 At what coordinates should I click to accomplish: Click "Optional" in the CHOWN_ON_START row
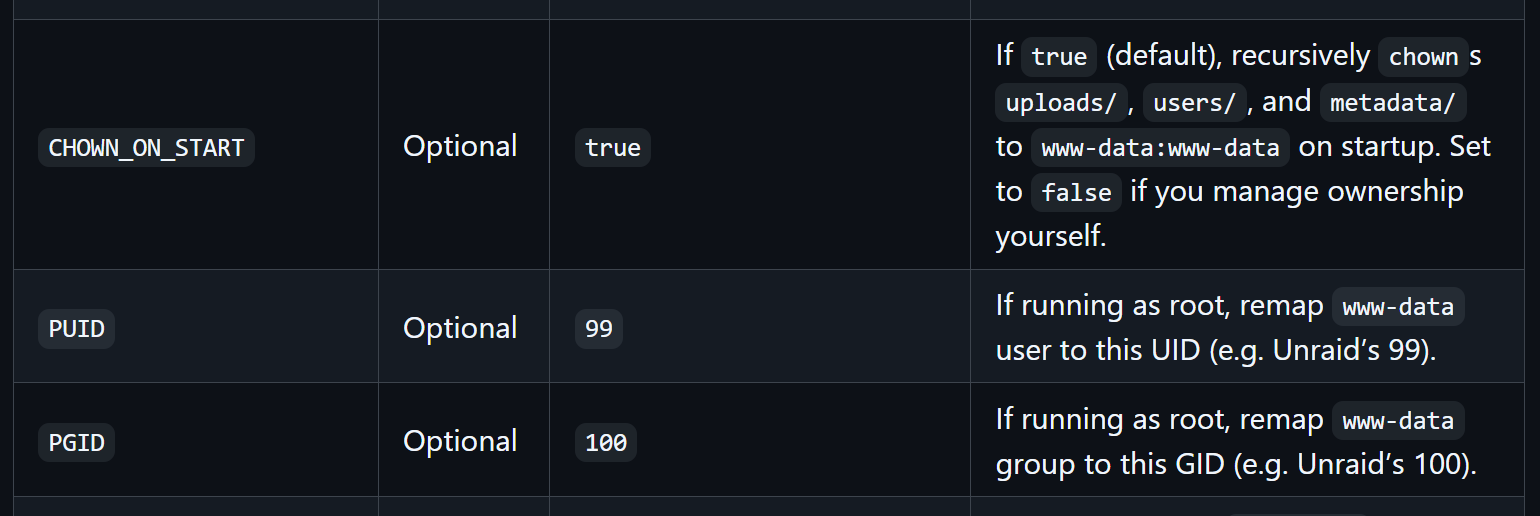(460, 147)
